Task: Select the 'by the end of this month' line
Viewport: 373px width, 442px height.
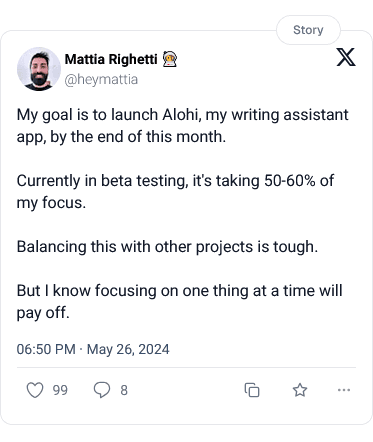Action: point(138,137)
